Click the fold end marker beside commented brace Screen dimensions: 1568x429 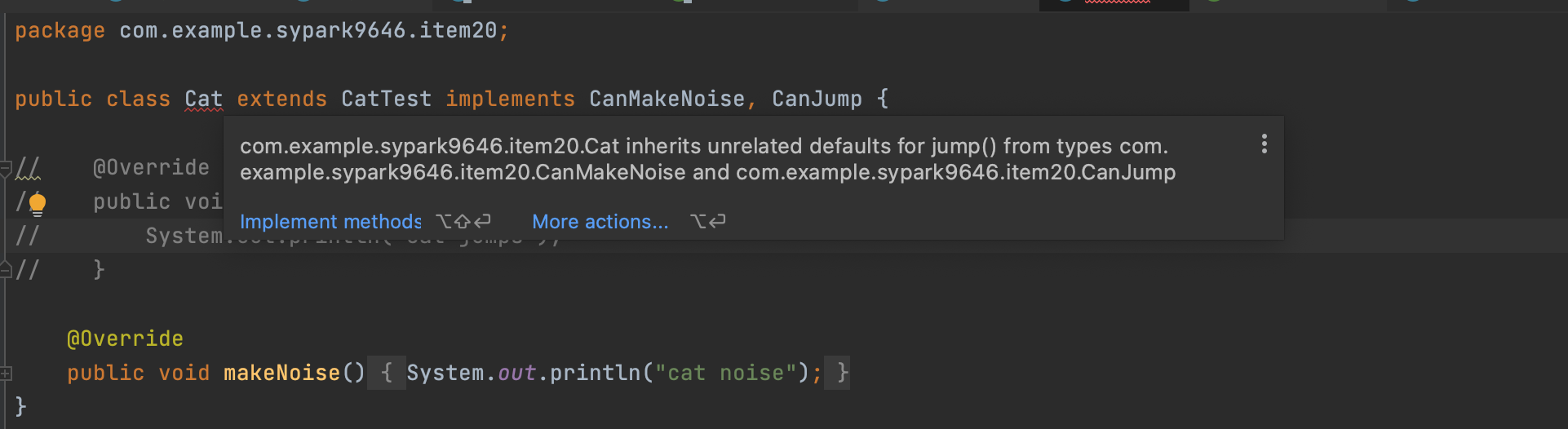[x=6, y=269]
